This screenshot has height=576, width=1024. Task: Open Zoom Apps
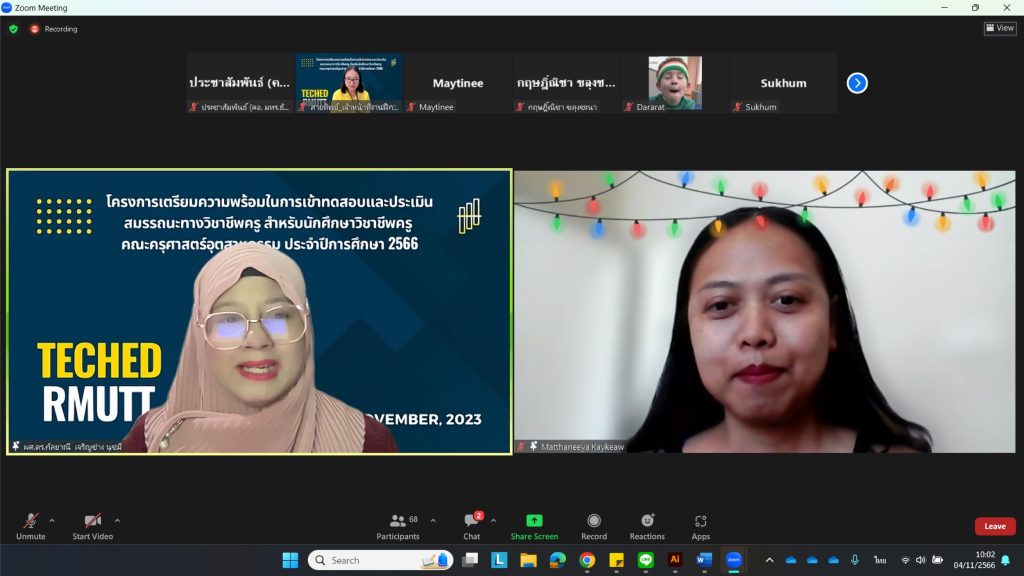[701, 526]
